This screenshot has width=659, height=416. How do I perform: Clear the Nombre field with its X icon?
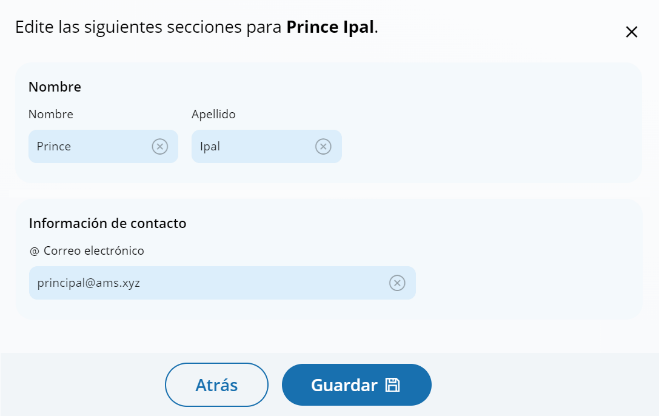pyautogui.click(x=160, y=146)
